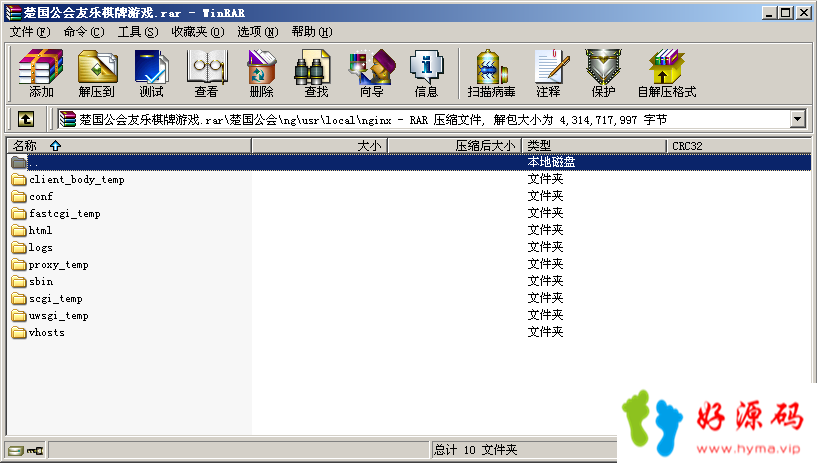
Task: Select the fastcgi_temp folder name
Action: tap(65, 214)
